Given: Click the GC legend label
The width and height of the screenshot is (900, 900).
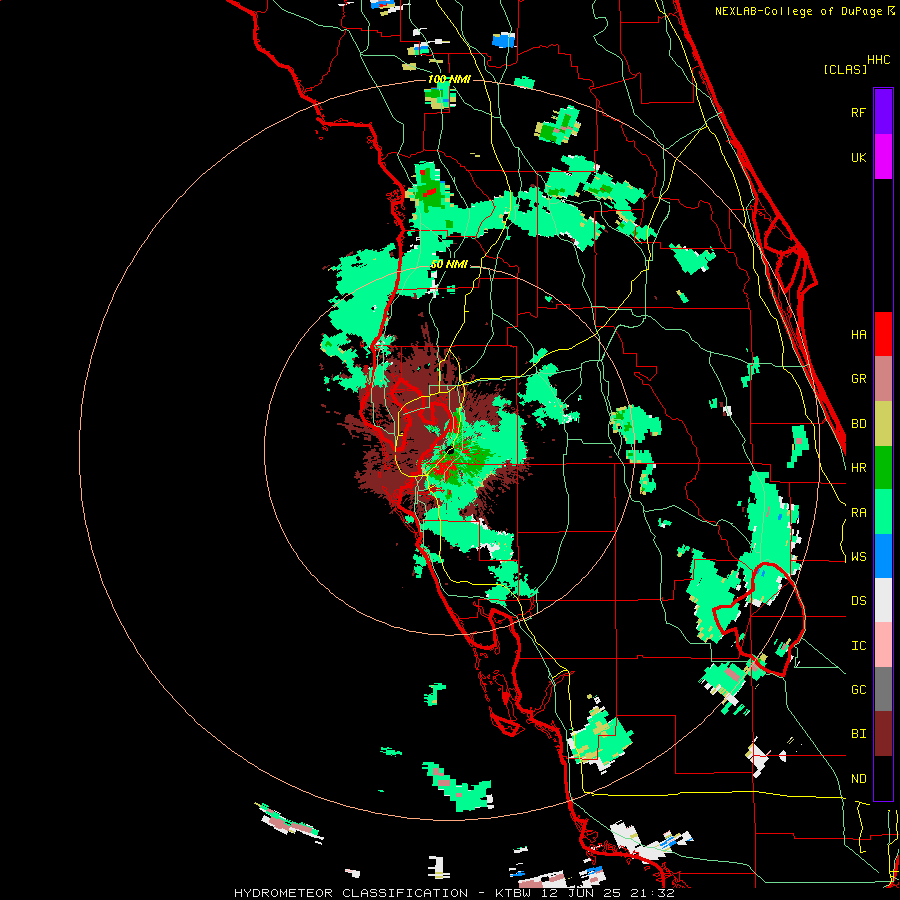Looking at the screenshot, I should coord(858,690).
